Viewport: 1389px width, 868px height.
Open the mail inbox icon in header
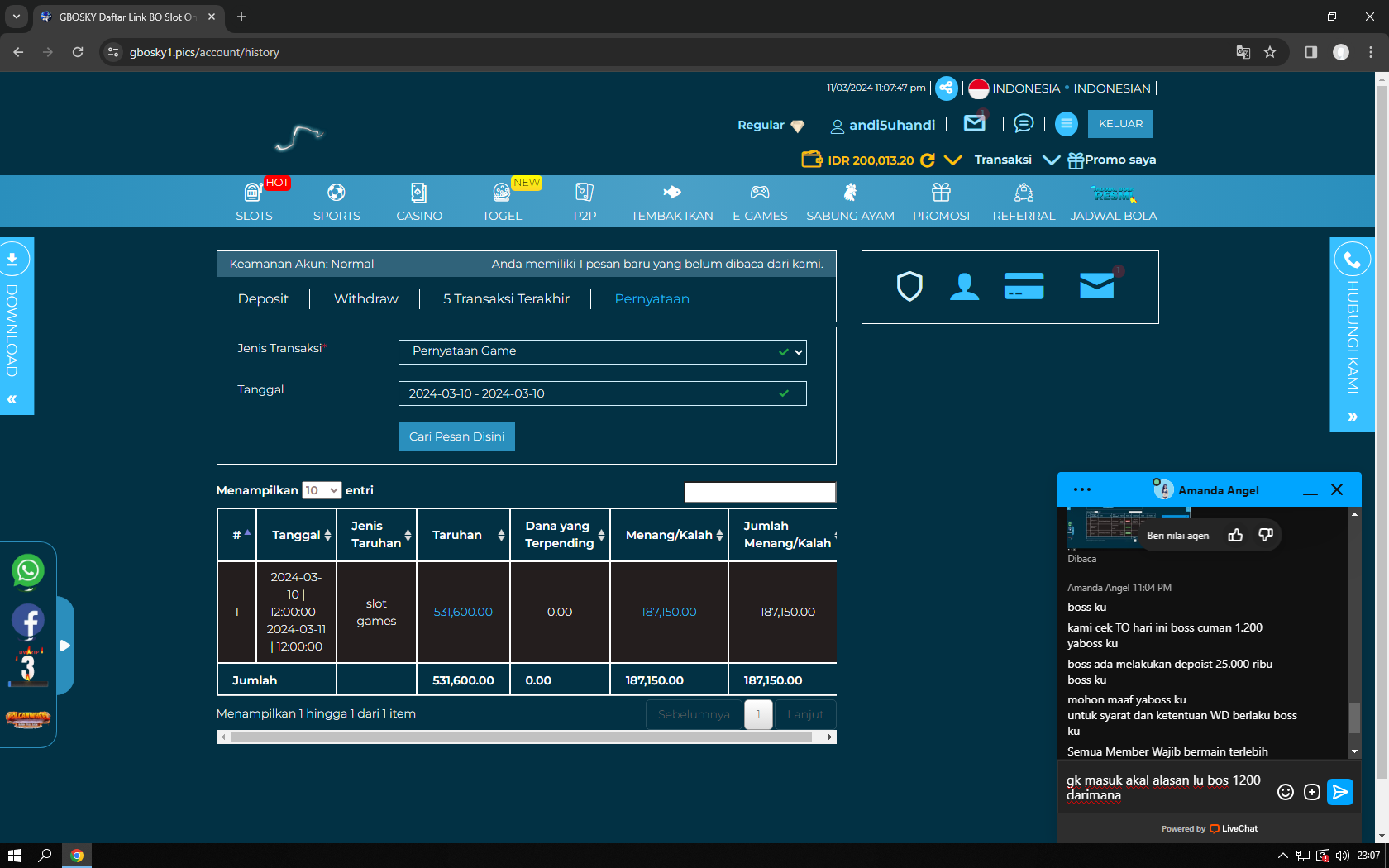[975, 124]
